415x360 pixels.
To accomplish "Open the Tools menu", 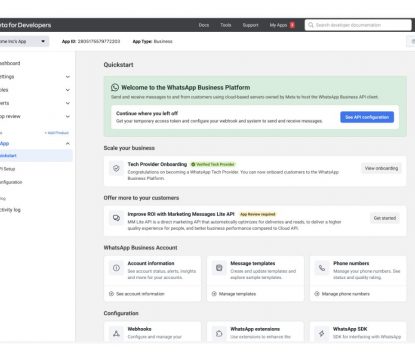I will point(226,25).
